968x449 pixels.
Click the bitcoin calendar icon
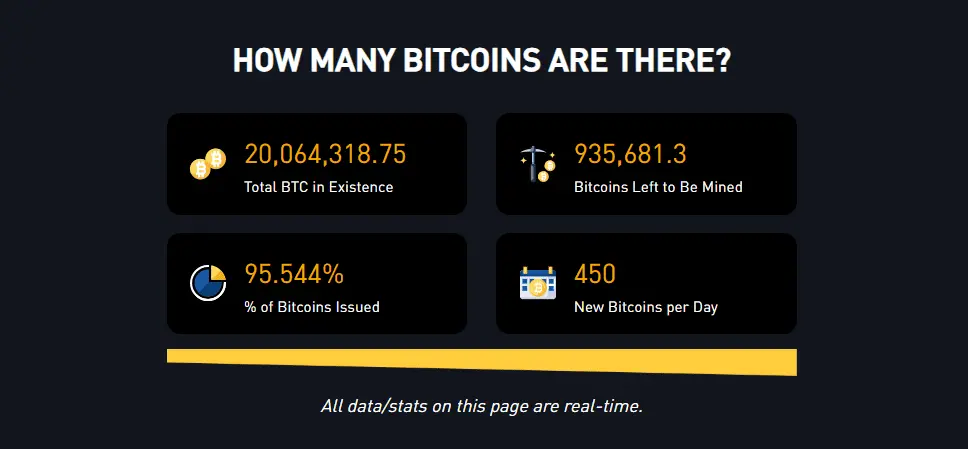tap(538, 283)
